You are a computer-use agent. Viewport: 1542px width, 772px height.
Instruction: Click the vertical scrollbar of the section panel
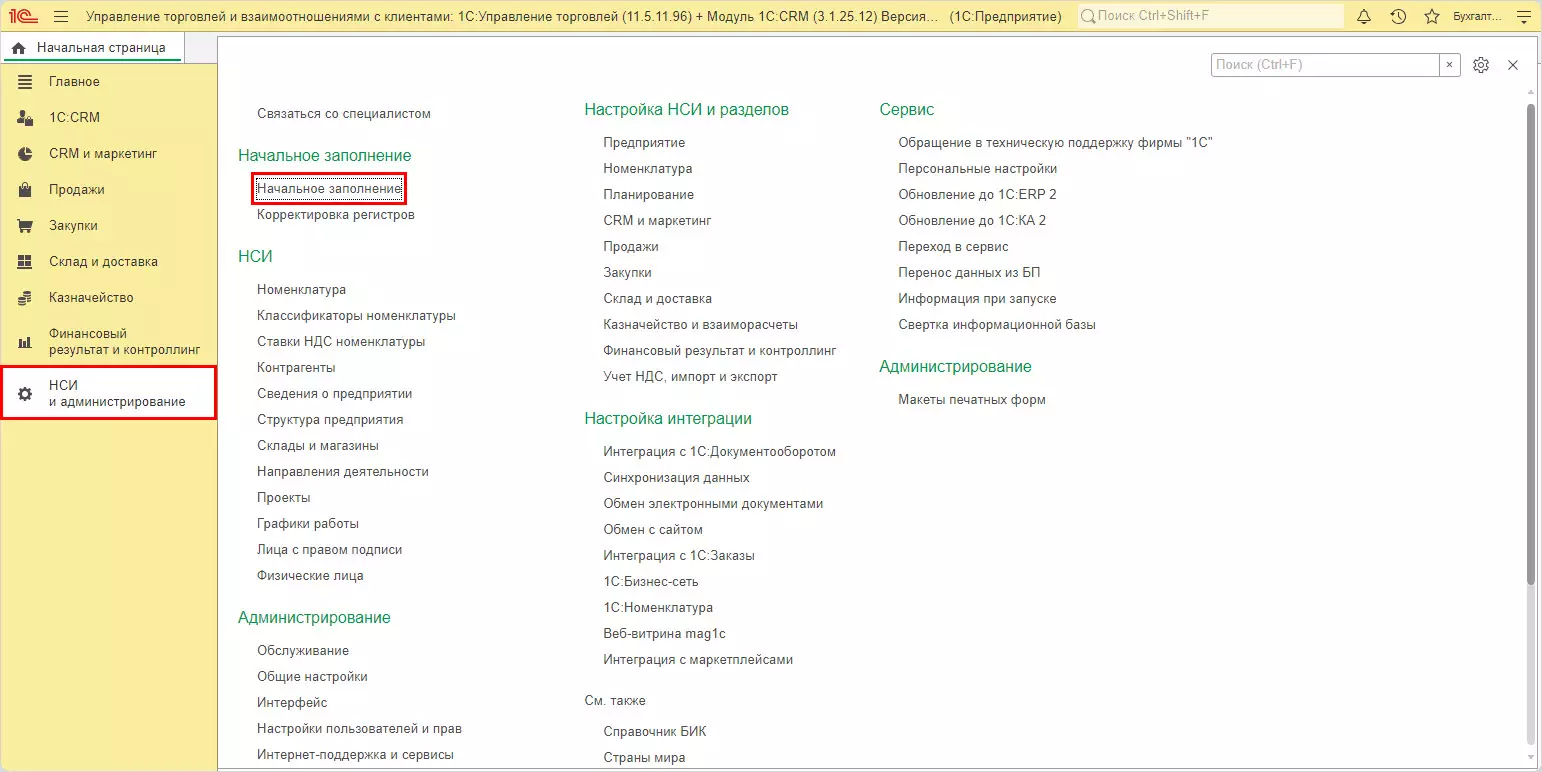1530,344
